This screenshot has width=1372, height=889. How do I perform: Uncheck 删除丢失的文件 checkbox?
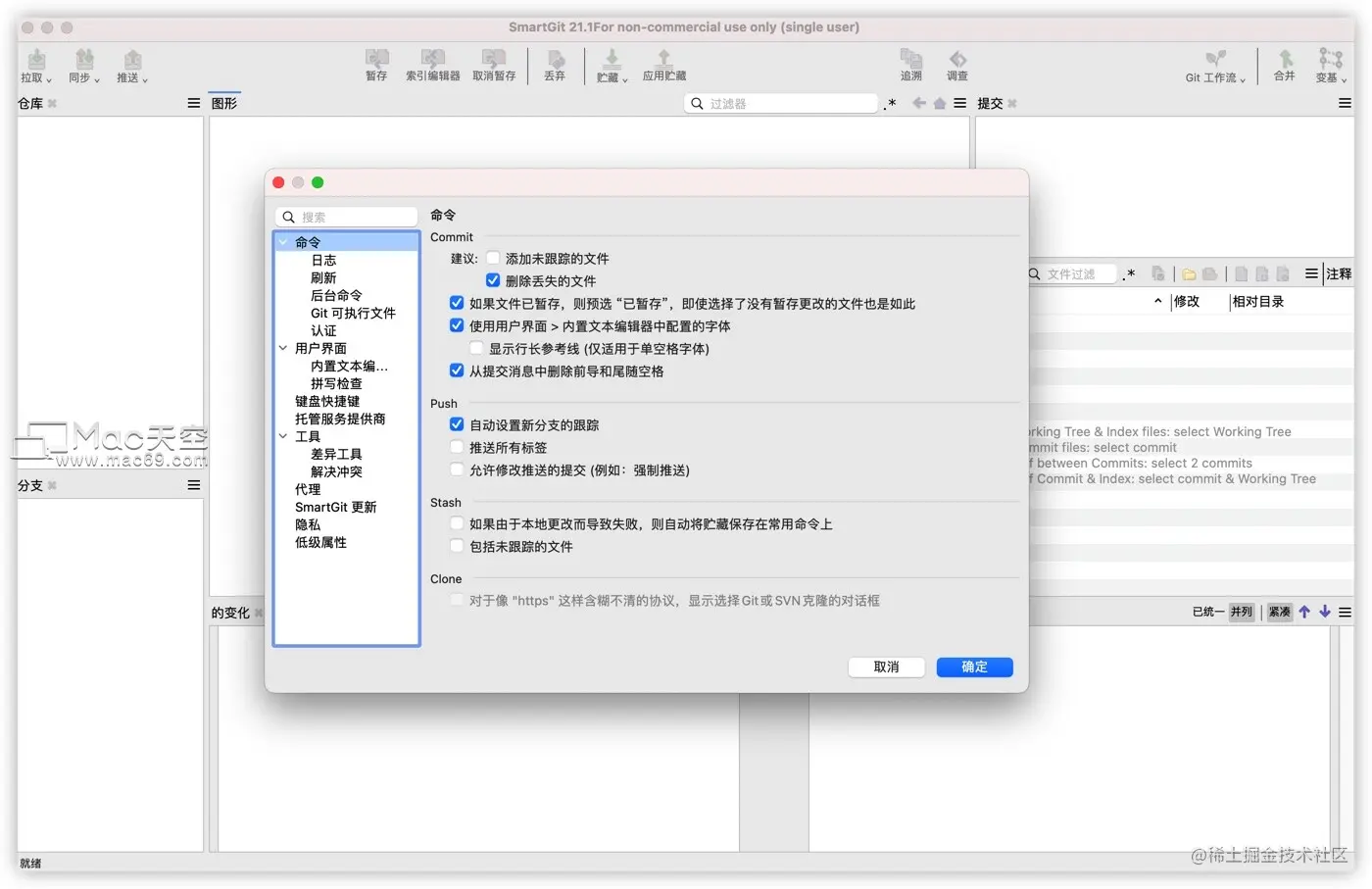pyautogui.click(x=493, y=280)
